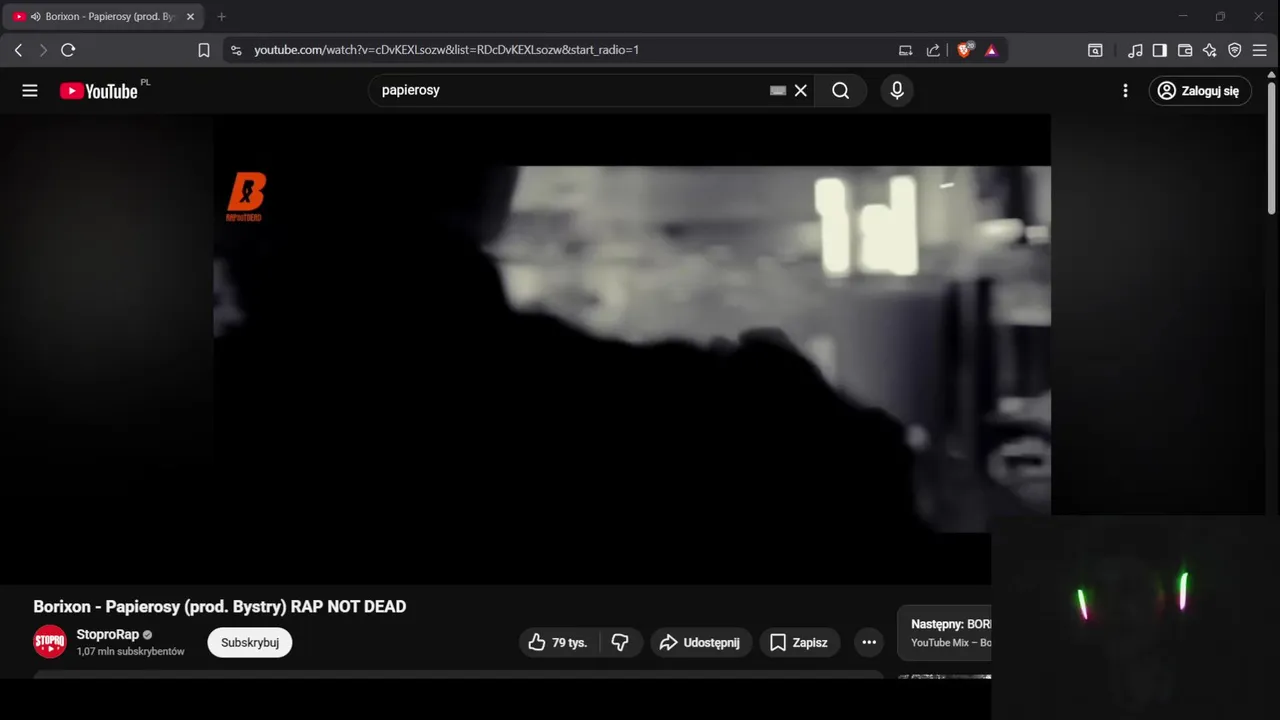Open the tab search toolbar icon
The width and height of the screenshot is (1280, 720).
click(1095, 50)
